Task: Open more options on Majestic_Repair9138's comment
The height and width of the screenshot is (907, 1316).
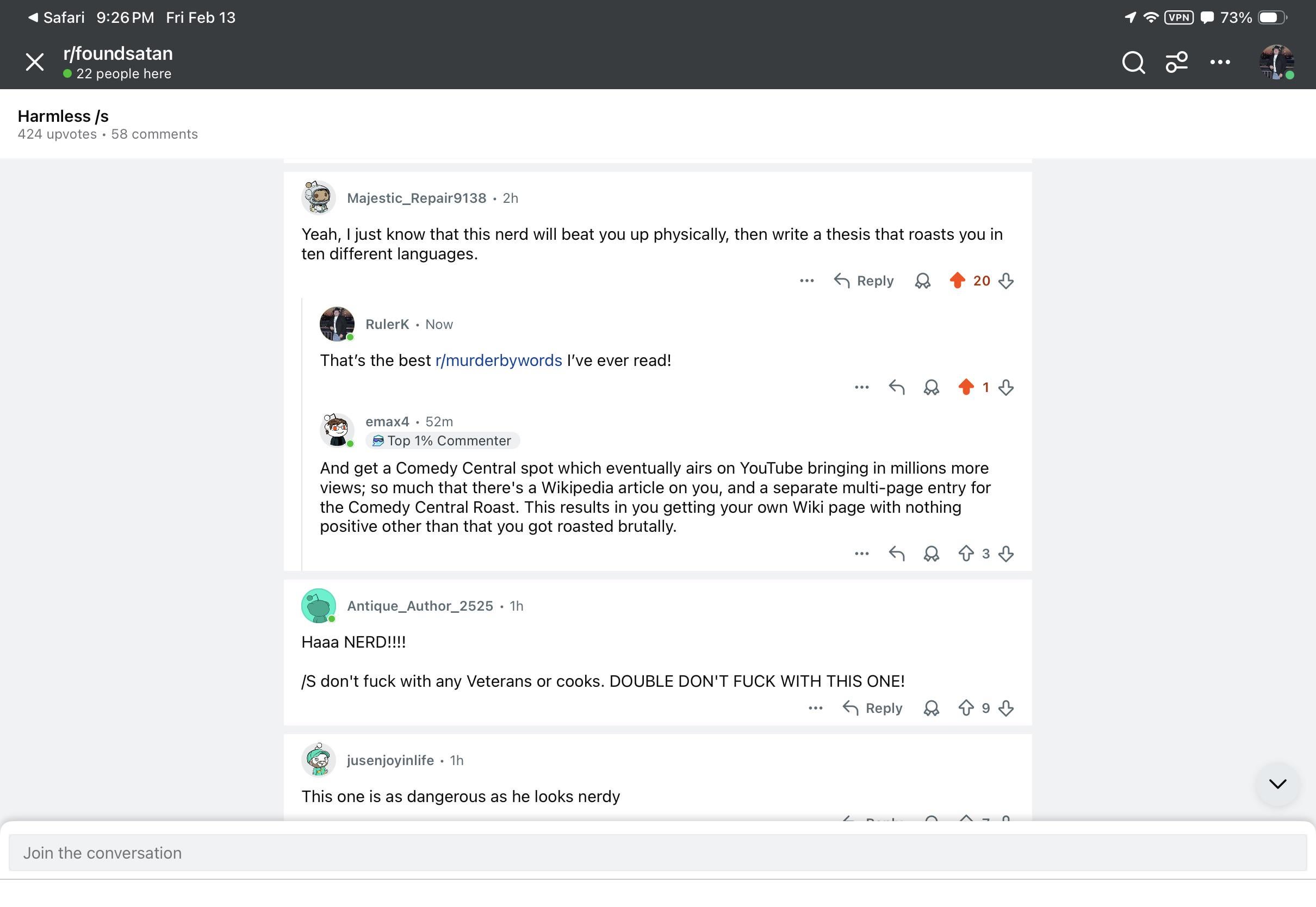Action: tap(806, 281)
